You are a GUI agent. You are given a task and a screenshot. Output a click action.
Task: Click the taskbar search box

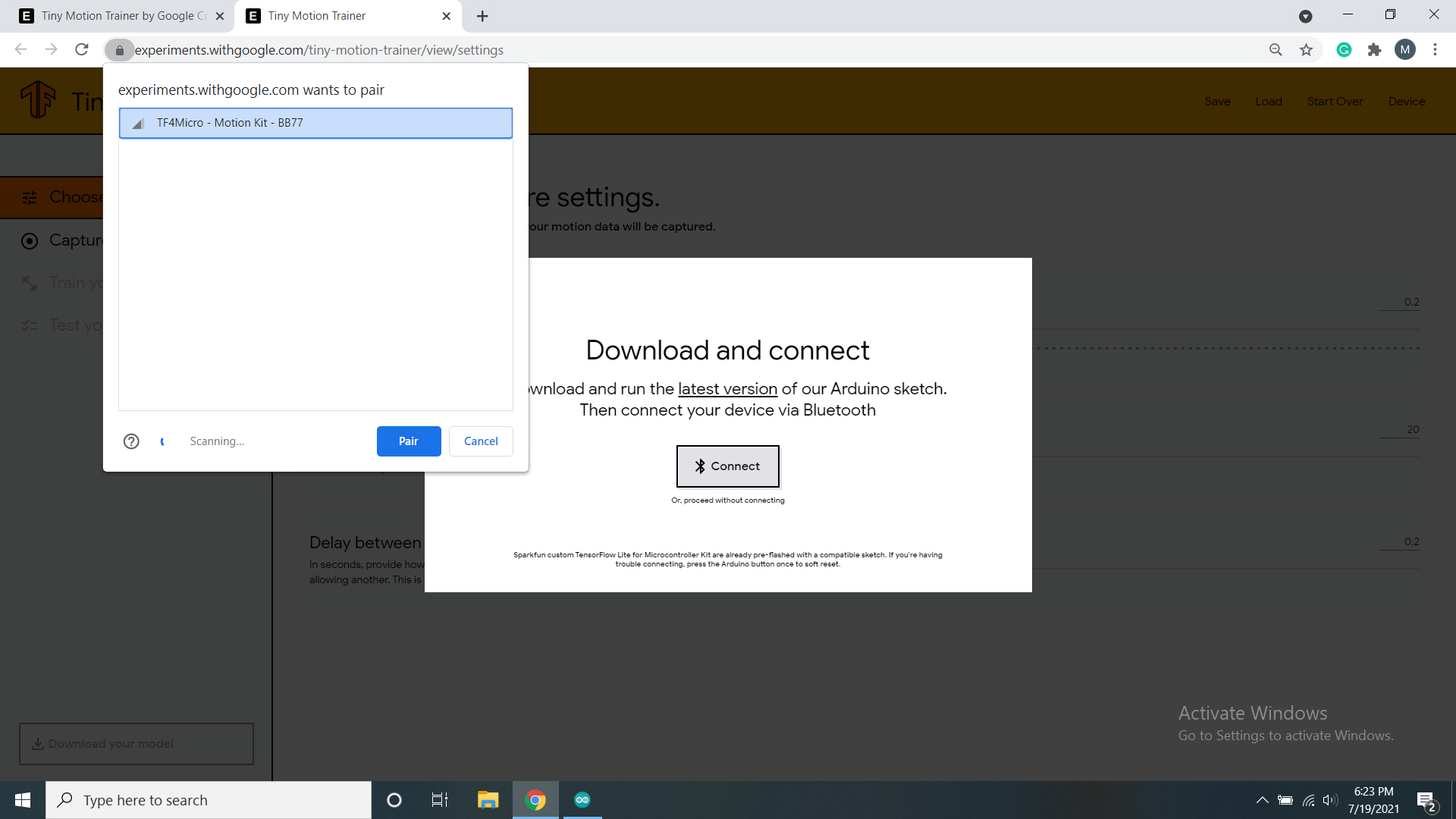209,800
